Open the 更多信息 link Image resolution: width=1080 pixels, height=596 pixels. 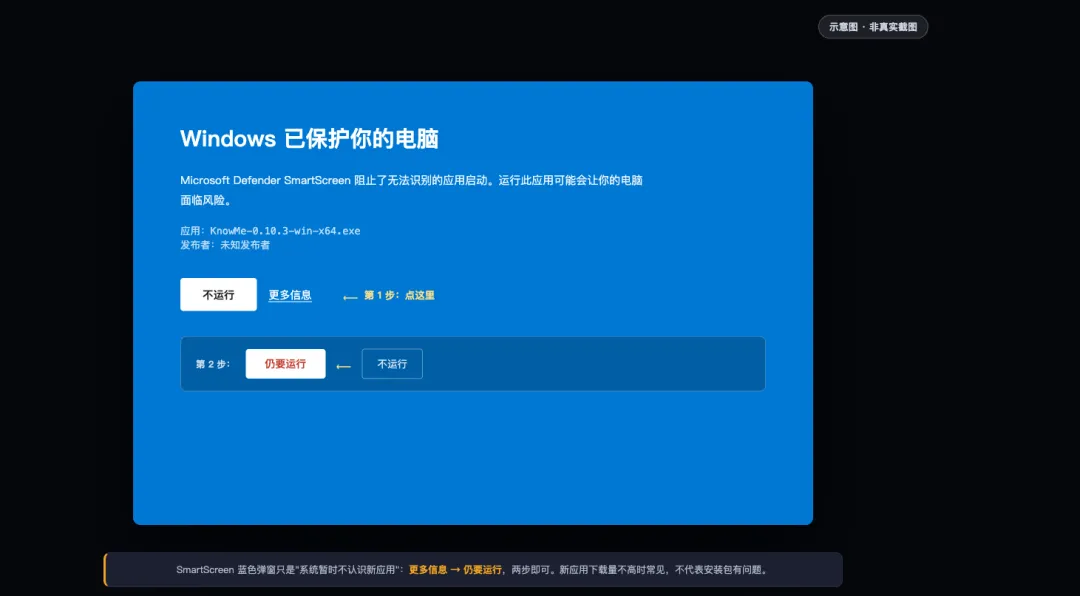coord(290,295)
